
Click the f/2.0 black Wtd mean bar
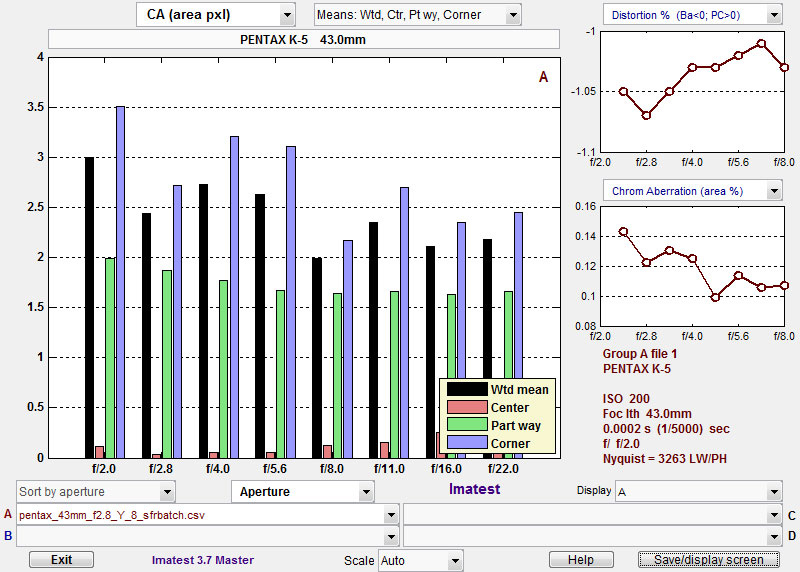click(89, 308)
